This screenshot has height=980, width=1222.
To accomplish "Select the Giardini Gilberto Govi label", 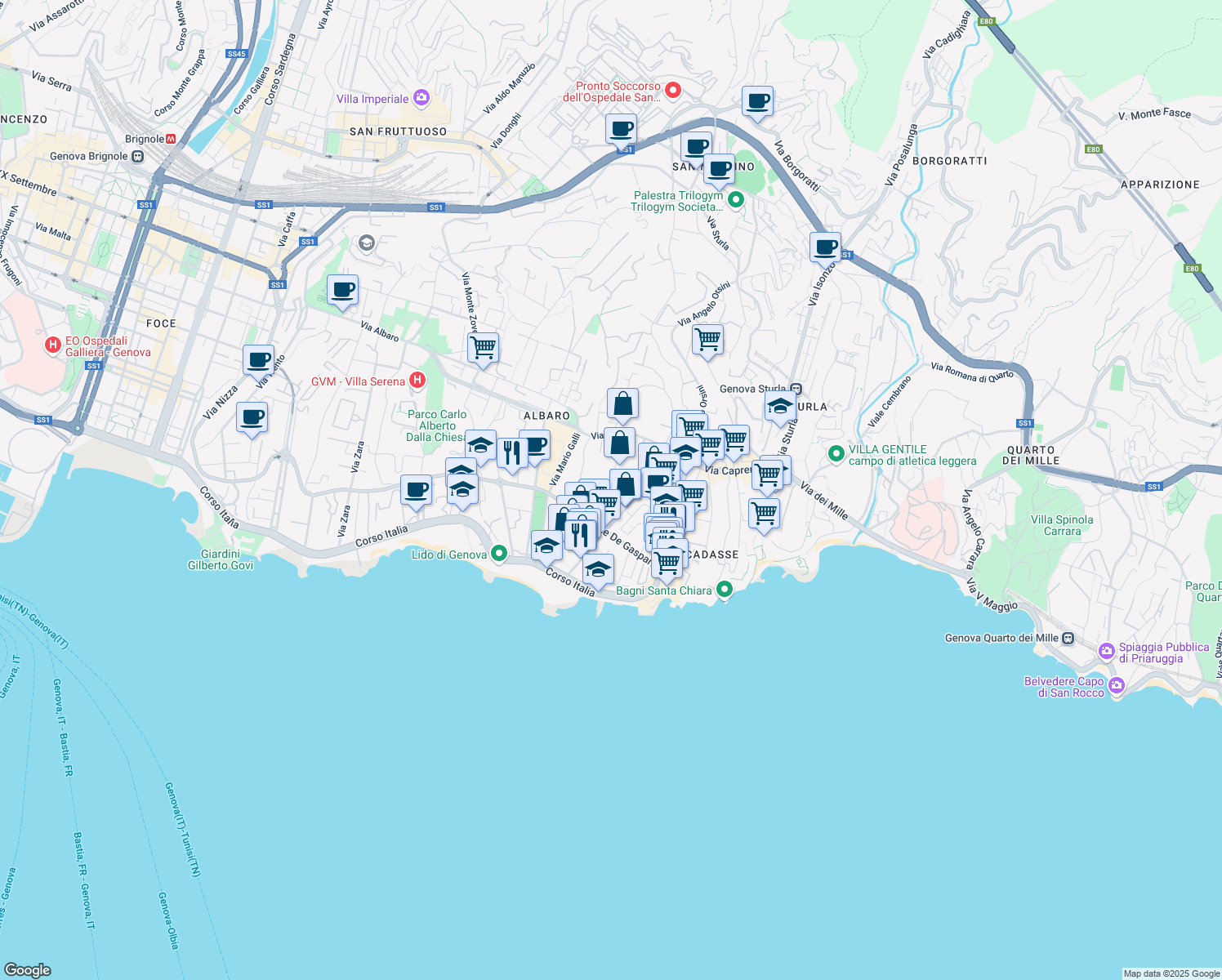I will 221,559.
